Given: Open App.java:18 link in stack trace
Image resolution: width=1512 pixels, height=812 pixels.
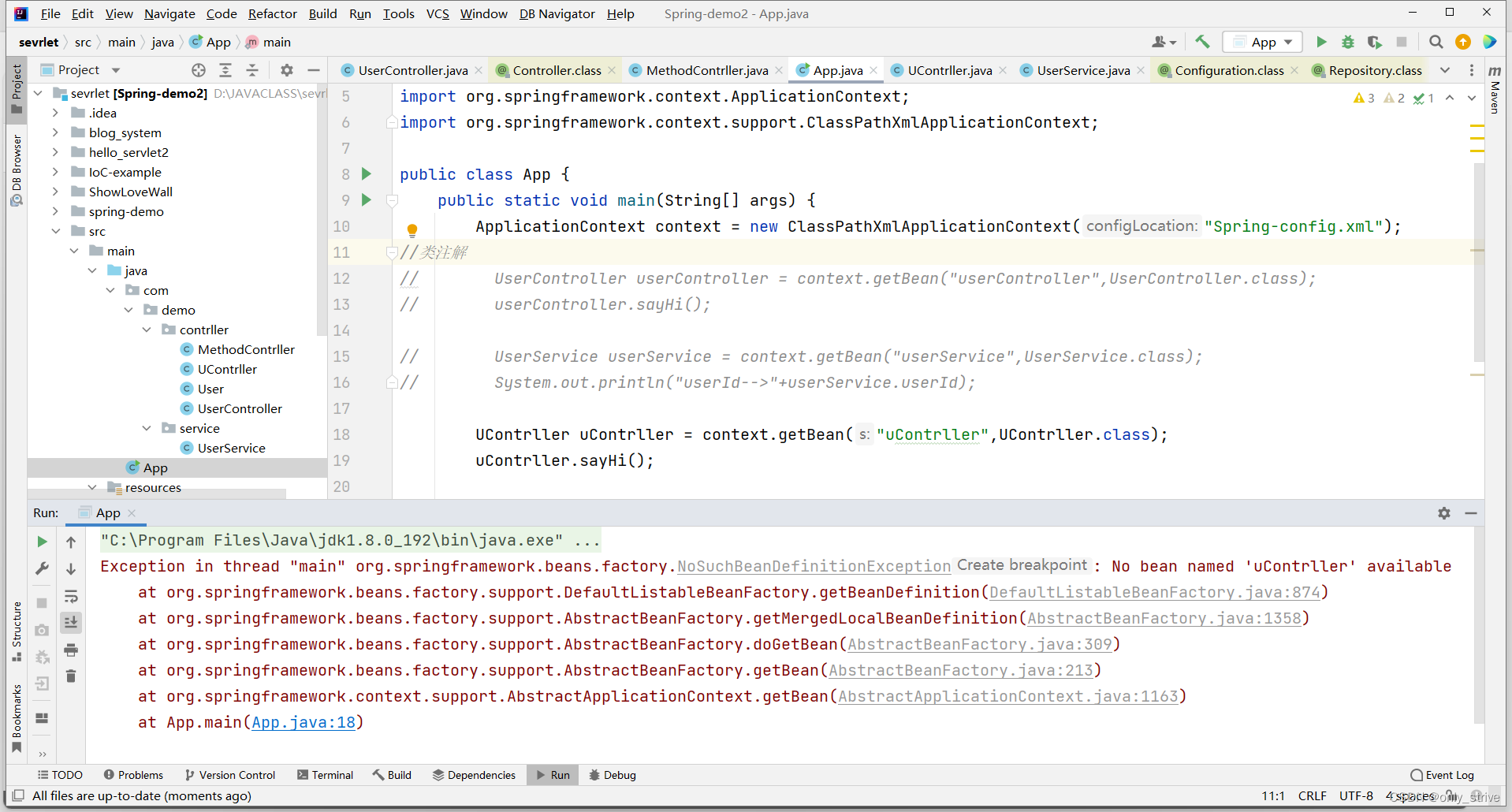Looking at the screenshot, I should (x=304, y=722).
